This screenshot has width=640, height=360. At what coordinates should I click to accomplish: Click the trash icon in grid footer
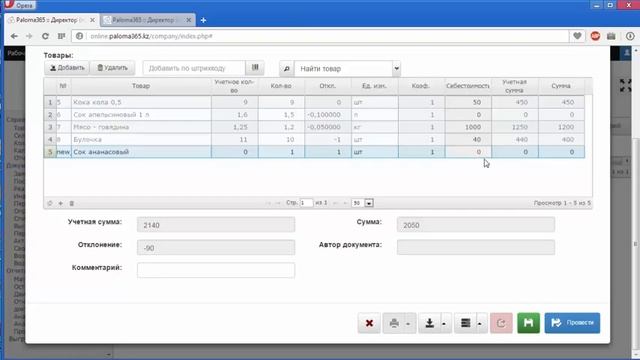tap(71, 203)
